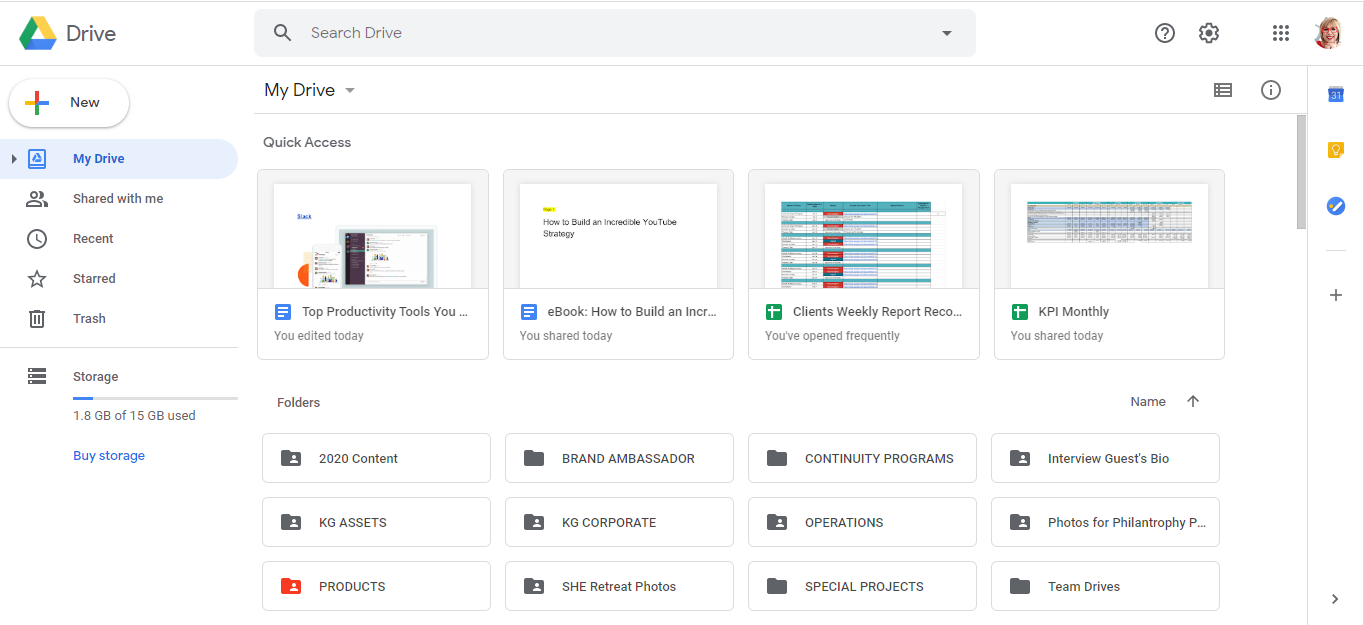Open the details pane with the info icon

(x=1271, y=90)
